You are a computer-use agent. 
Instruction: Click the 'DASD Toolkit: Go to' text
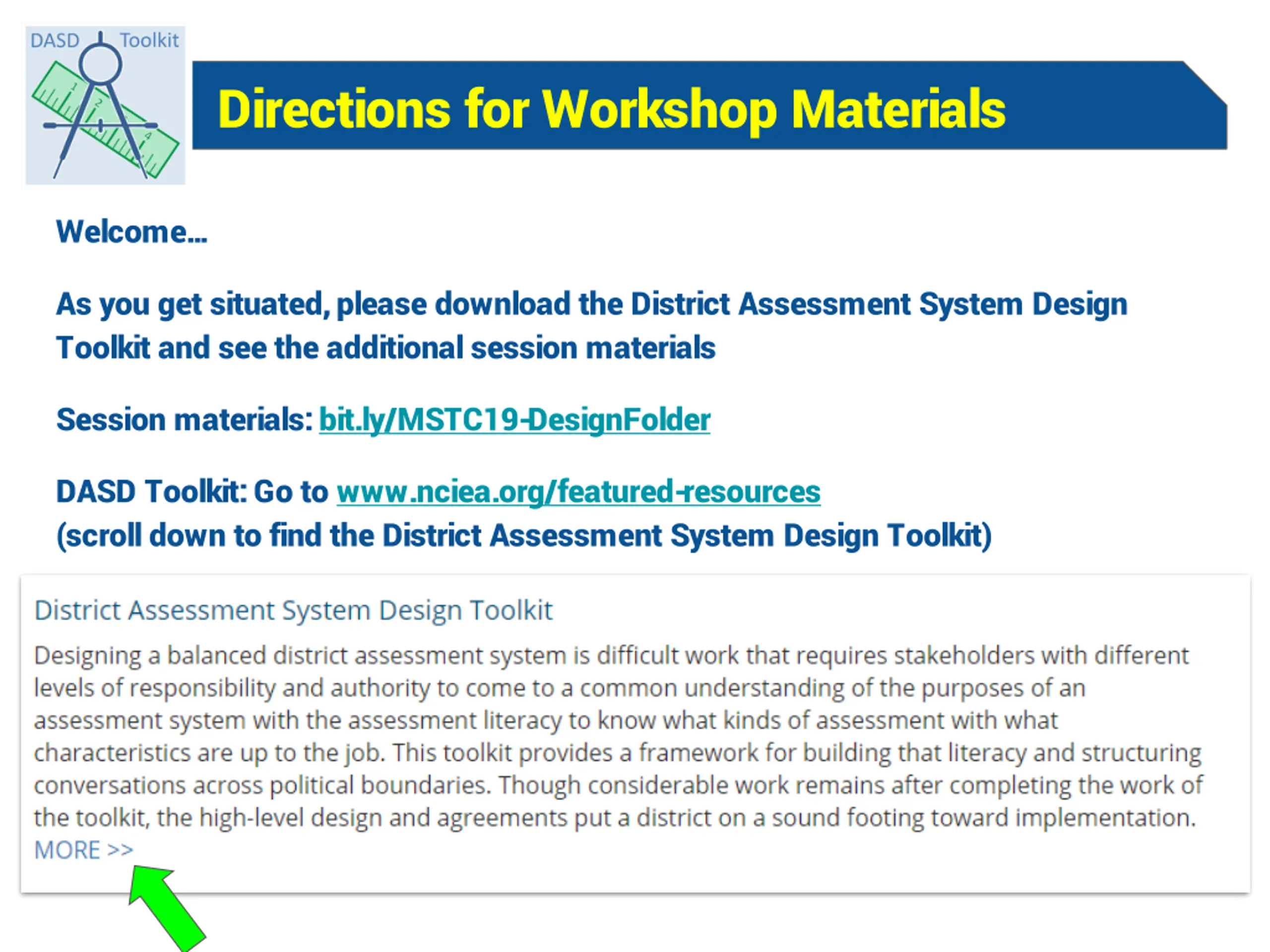coord(192,492)
